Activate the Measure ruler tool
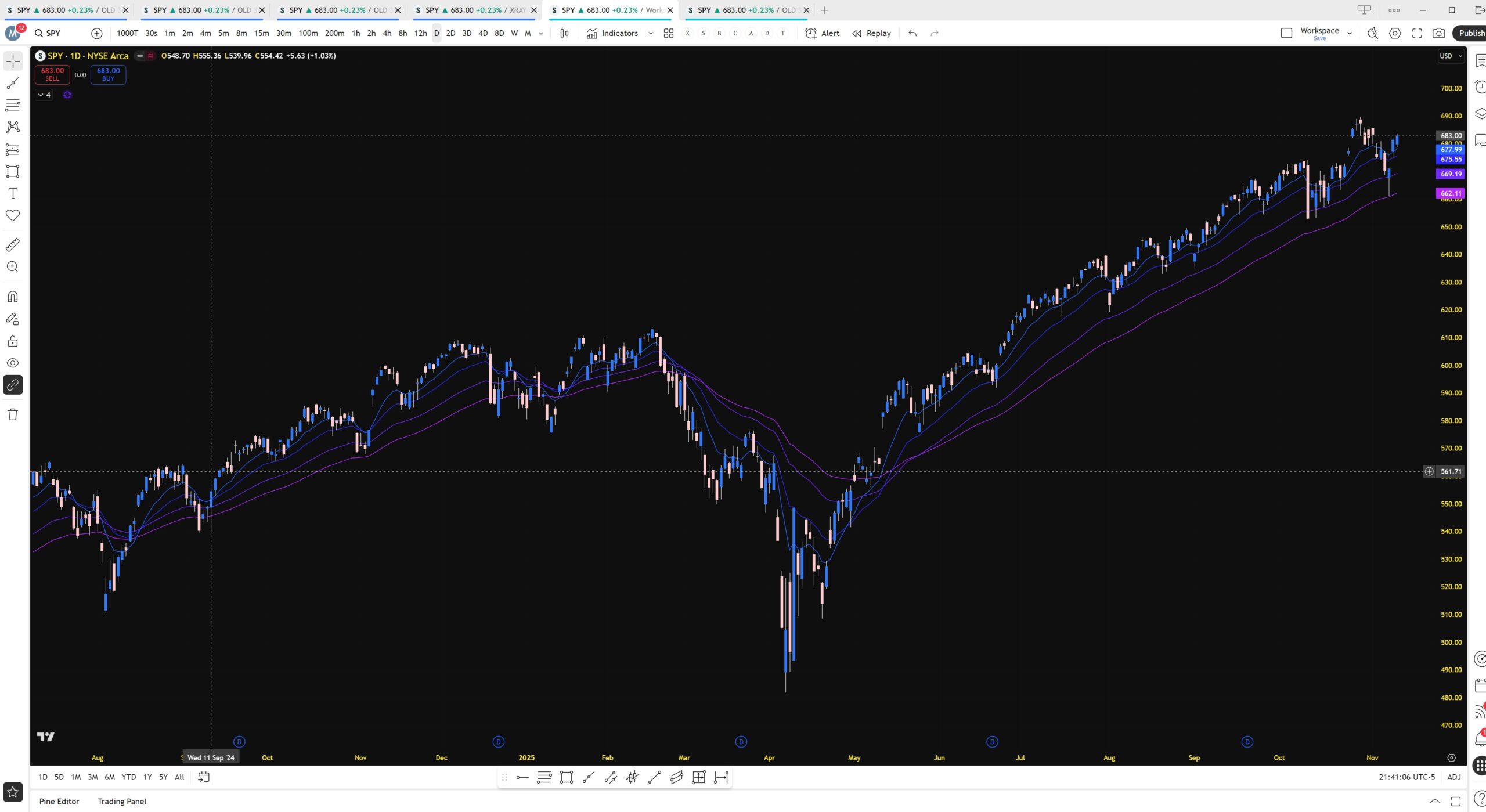 (x=13, y=245)
